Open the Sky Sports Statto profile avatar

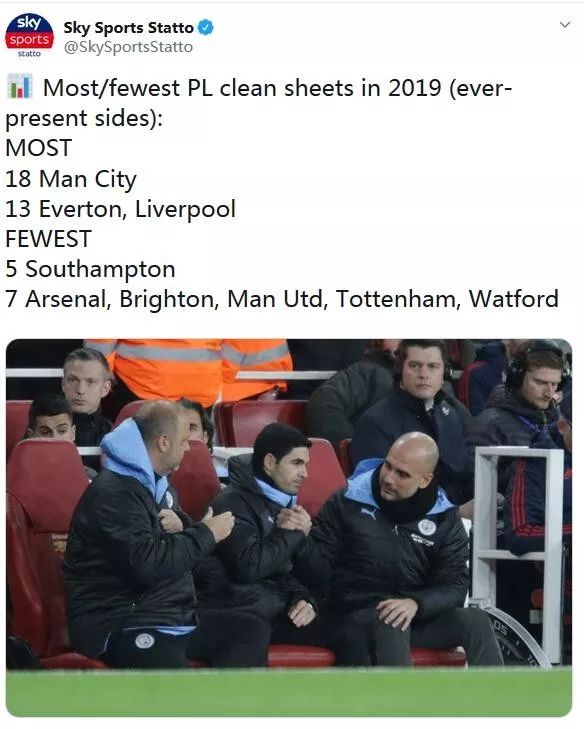coord(29,37)
